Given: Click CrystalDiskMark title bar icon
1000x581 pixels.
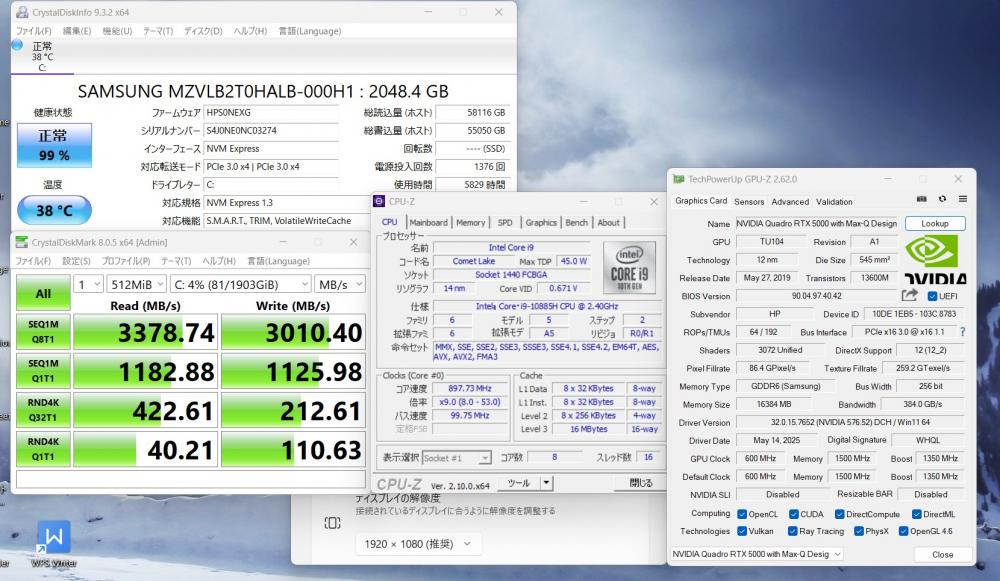Looking at the screenshot, I should point(22,242).
